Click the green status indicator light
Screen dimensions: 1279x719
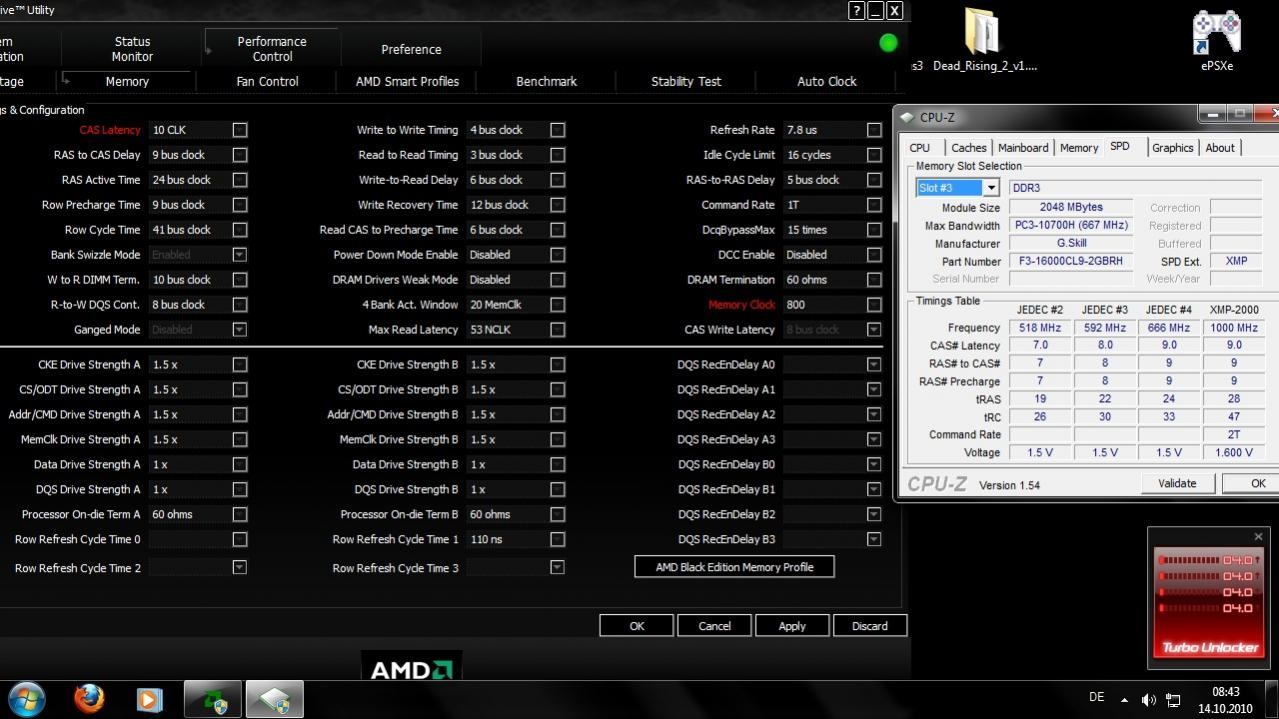[888, 43]
